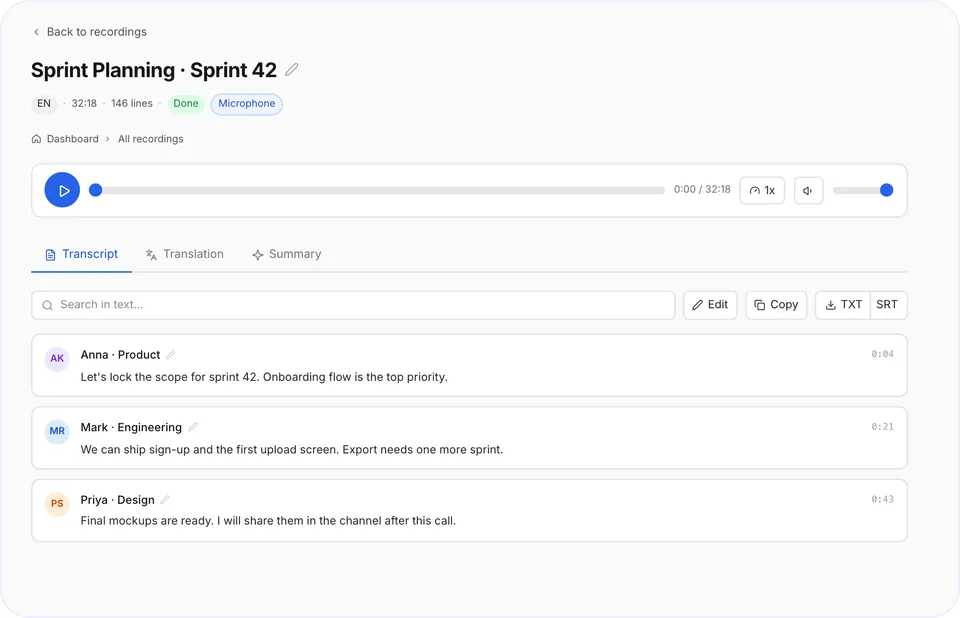The height and width of the screenshot is (618, 960).
Task: Rename speaker Priya · Design with pencil
Action: click(x=165, y=500)
